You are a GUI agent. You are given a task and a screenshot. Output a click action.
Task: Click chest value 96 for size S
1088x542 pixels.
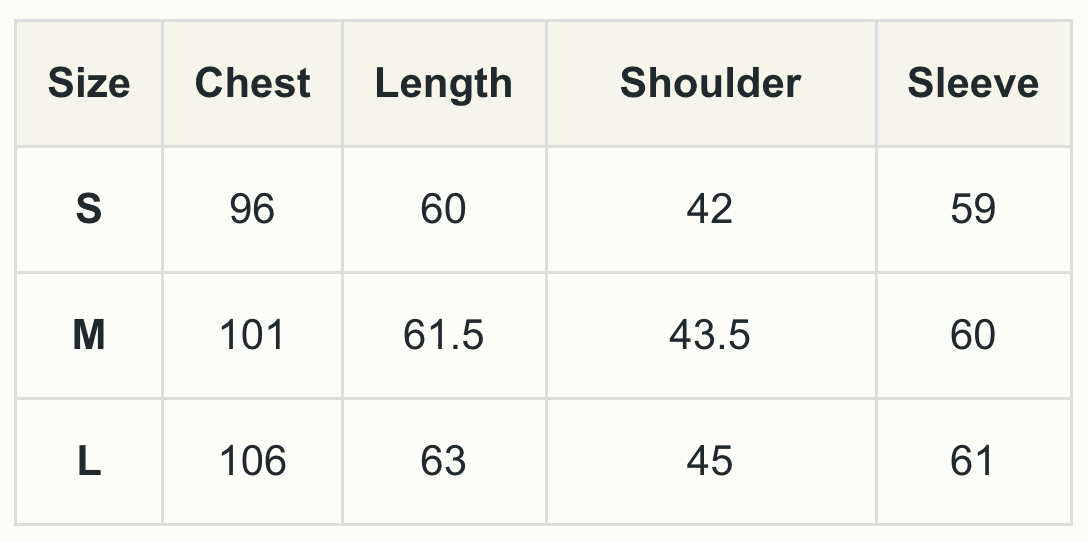252,209
